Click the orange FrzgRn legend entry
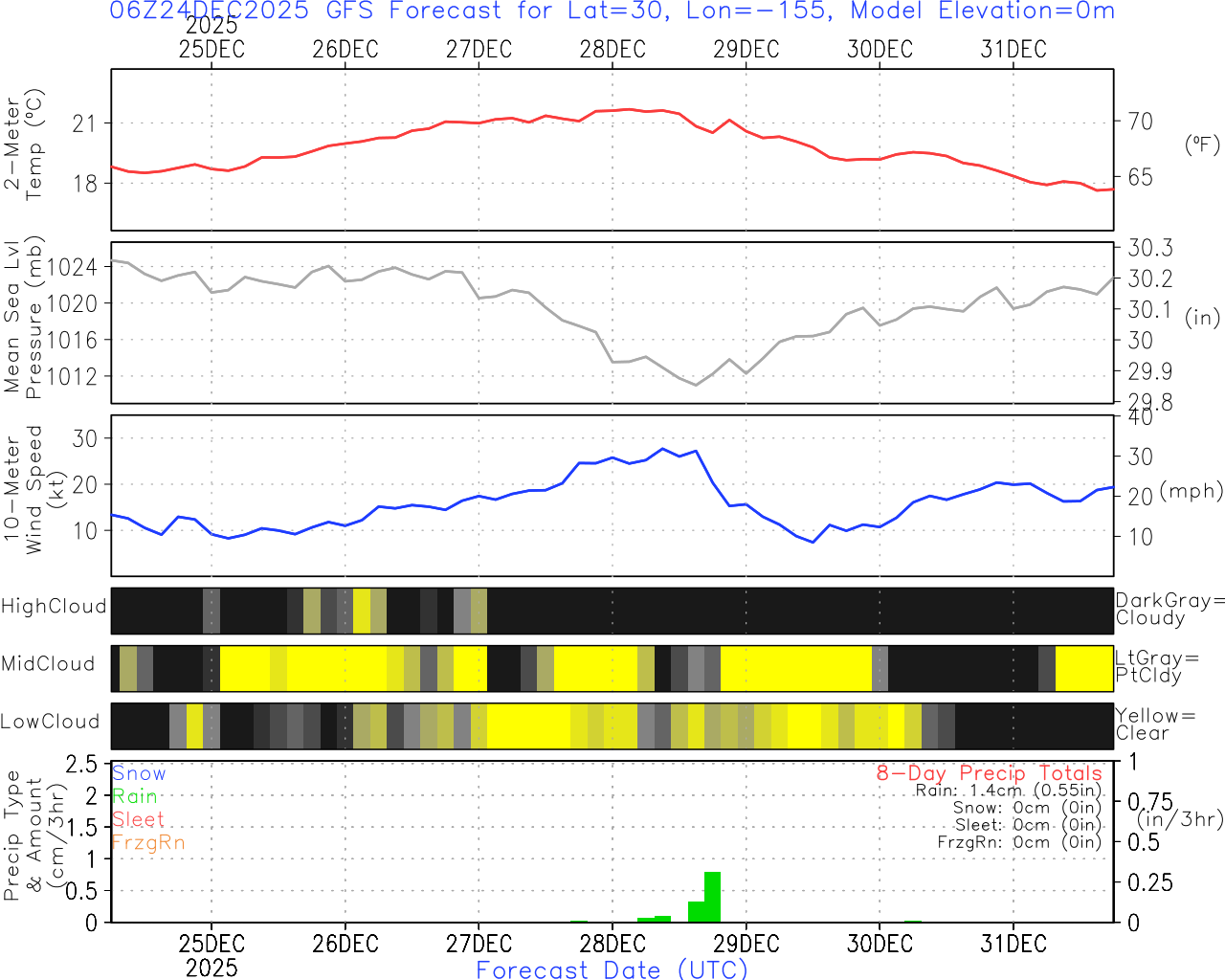The height and width of the screenshot is (980, 1225). coord(148,842)
